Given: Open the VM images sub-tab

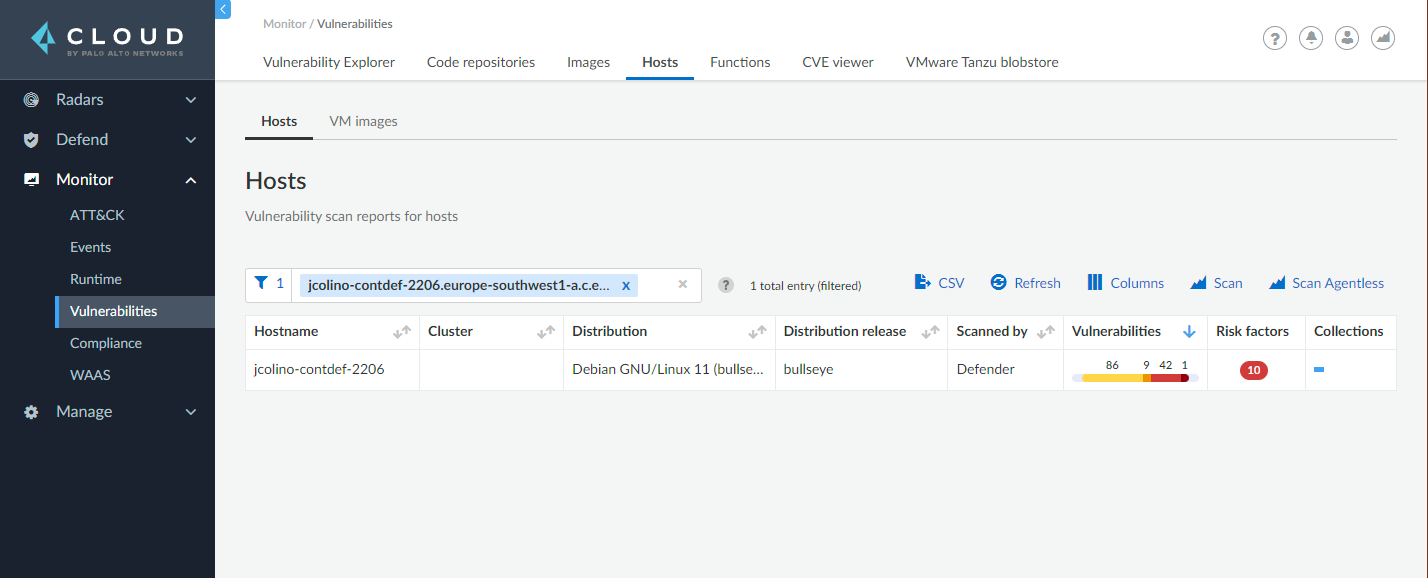Looking at the screenshot, I should [363, 121].
